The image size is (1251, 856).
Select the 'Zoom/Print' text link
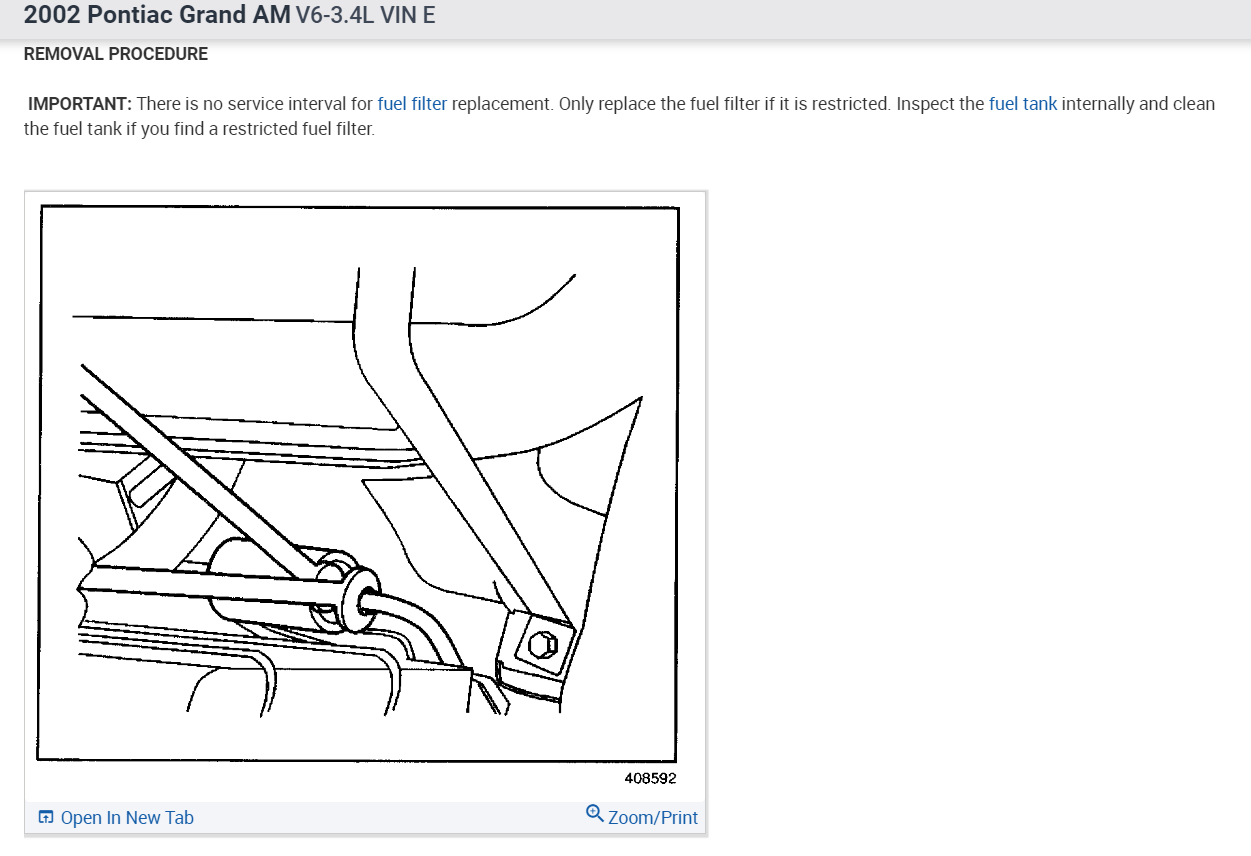653,817
